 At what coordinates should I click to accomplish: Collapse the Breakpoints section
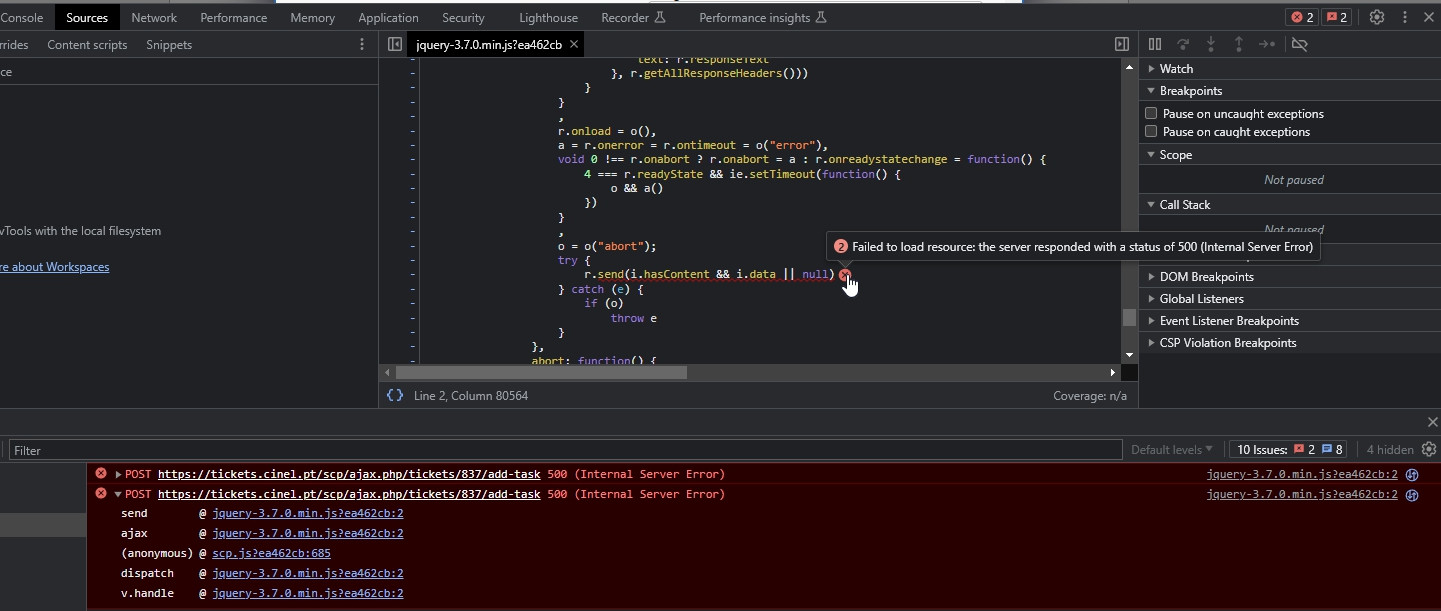pos(1290,91)
